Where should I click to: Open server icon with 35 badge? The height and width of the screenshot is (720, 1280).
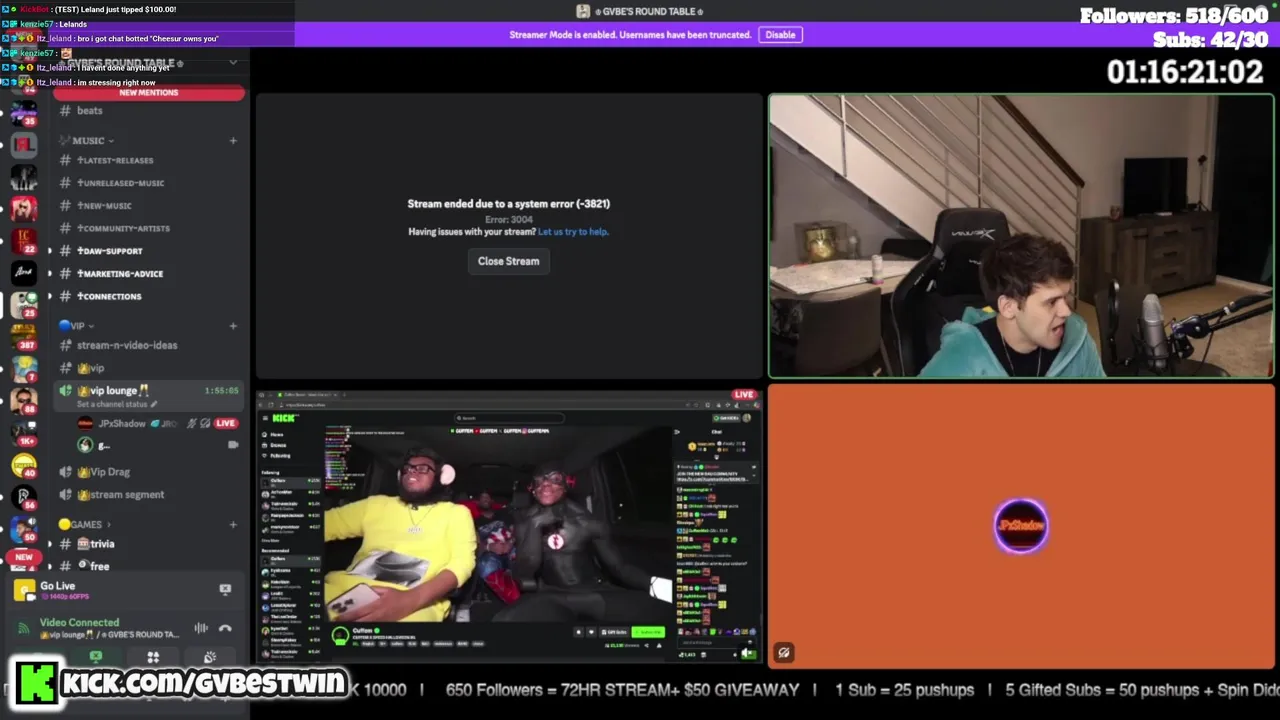click(x=23, y=112)
